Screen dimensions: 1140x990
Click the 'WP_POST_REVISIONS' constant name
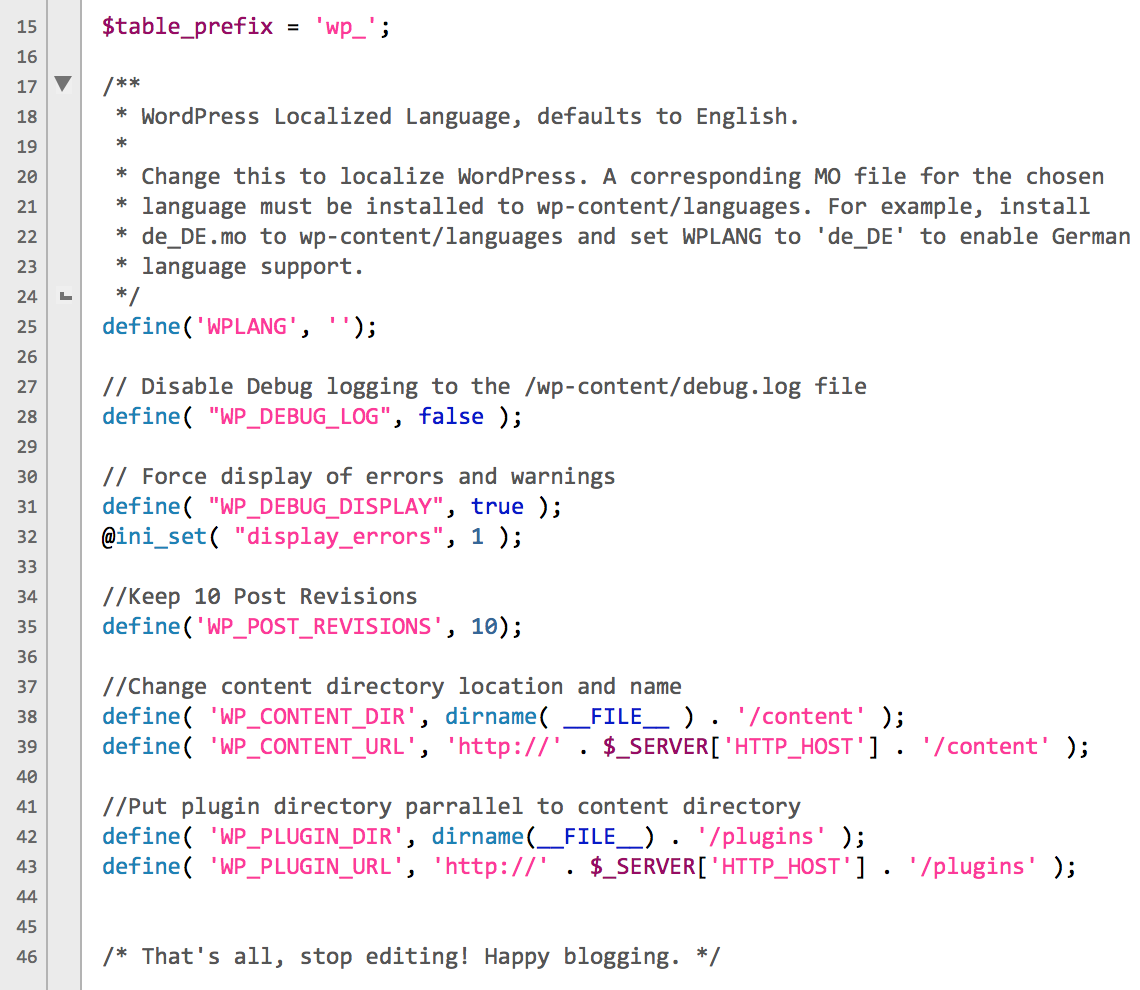[319, 627]
